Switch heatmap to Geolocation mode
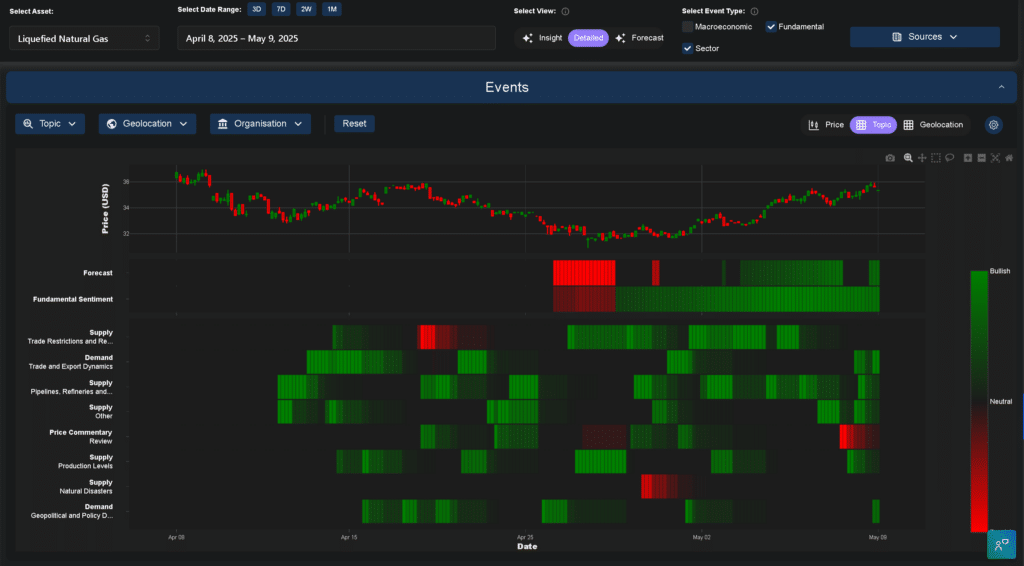1024x566 pixels. point(933,125)
